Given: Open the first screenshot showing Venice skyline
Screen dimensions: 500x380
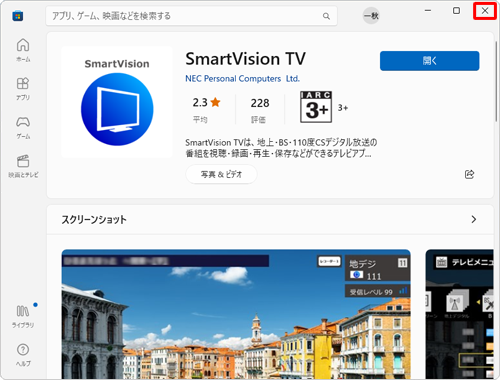Looking at the screenshot, I should [x=236, y=314].
